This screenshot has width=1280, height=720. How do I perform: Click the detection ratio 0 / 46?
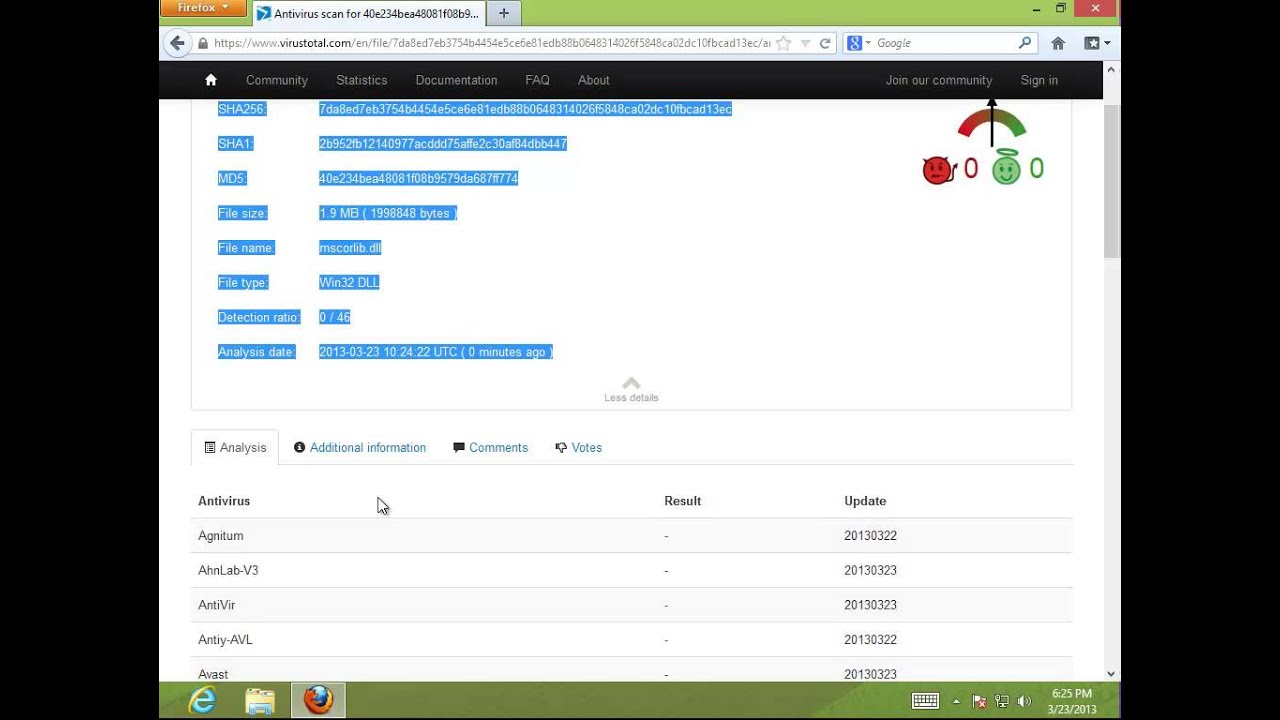click(x=334, y=317)
